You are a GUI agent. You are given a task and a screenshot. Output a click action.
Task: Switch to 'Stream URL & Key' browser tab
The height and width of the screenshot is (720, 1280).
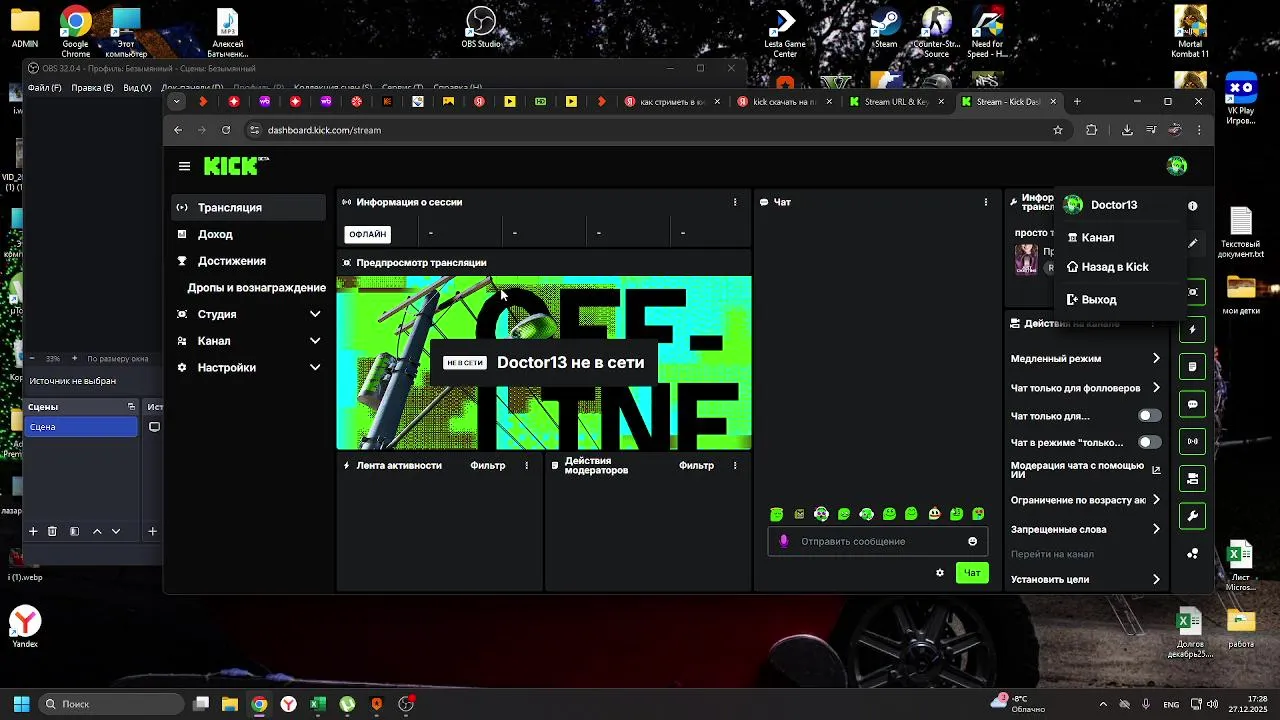click(x=896, y=102)
